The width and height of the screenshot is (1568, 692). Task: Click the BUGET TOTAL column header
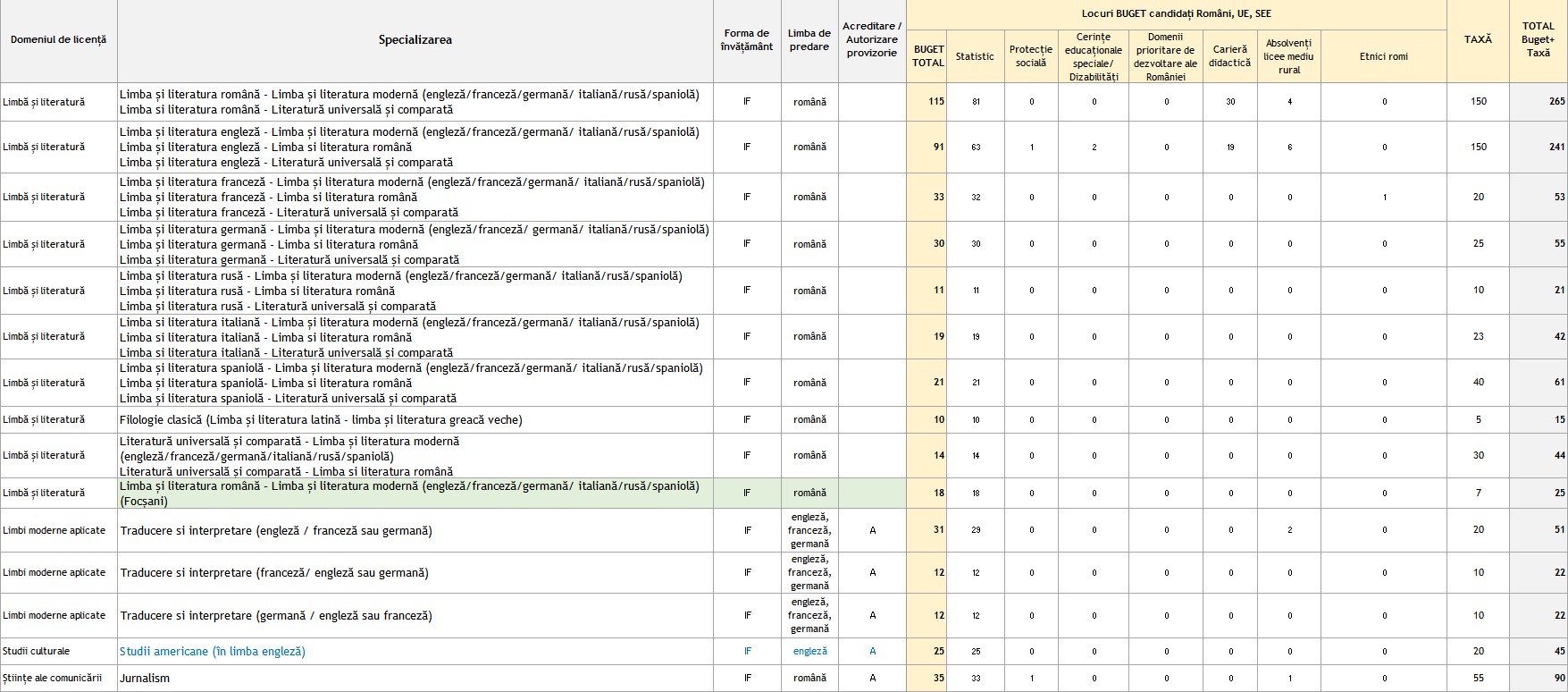click(x=927, y=56)
